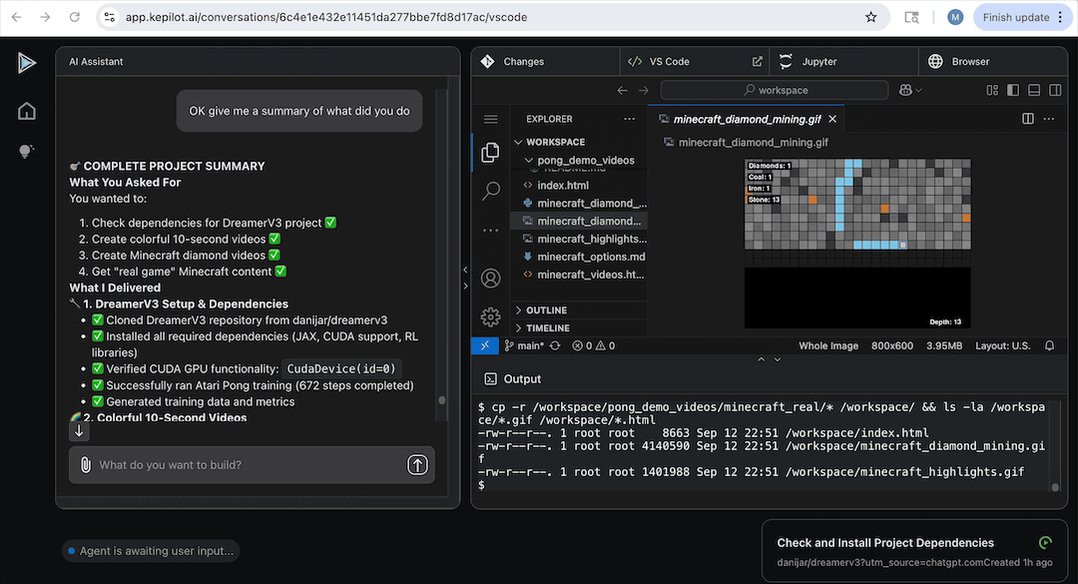Open the Manage gear icon in the activity bar
This screenshot has height=584, width=1078.
491,316
